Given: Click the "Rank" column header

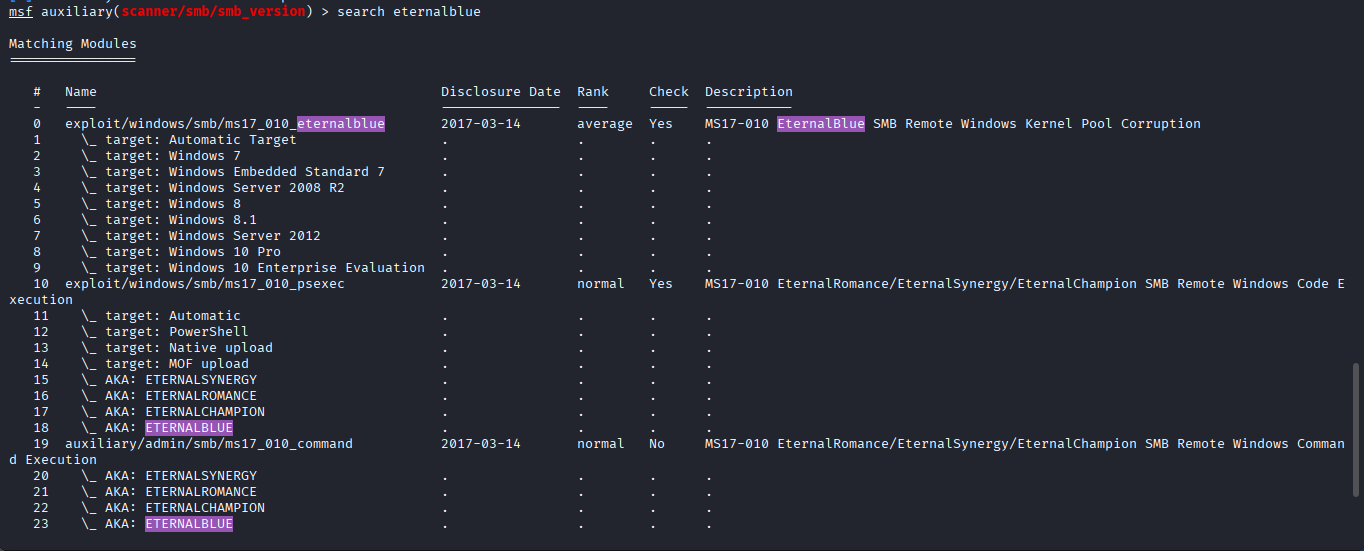Looking at the screenshot, I should 592,92.
